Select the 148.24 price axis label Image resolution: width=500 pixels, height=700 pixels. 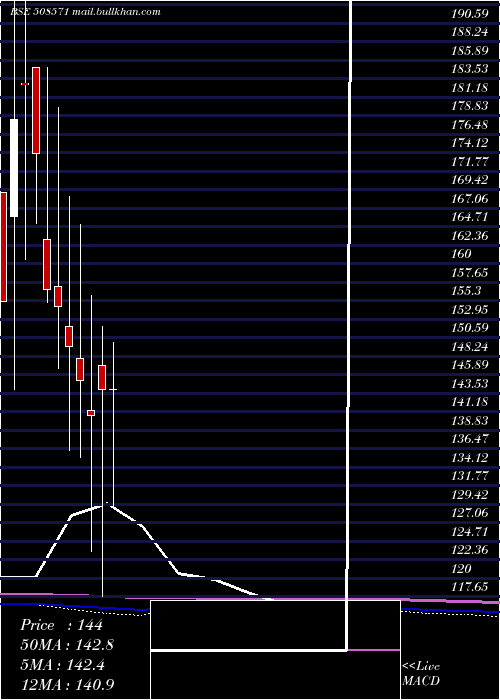470,347
